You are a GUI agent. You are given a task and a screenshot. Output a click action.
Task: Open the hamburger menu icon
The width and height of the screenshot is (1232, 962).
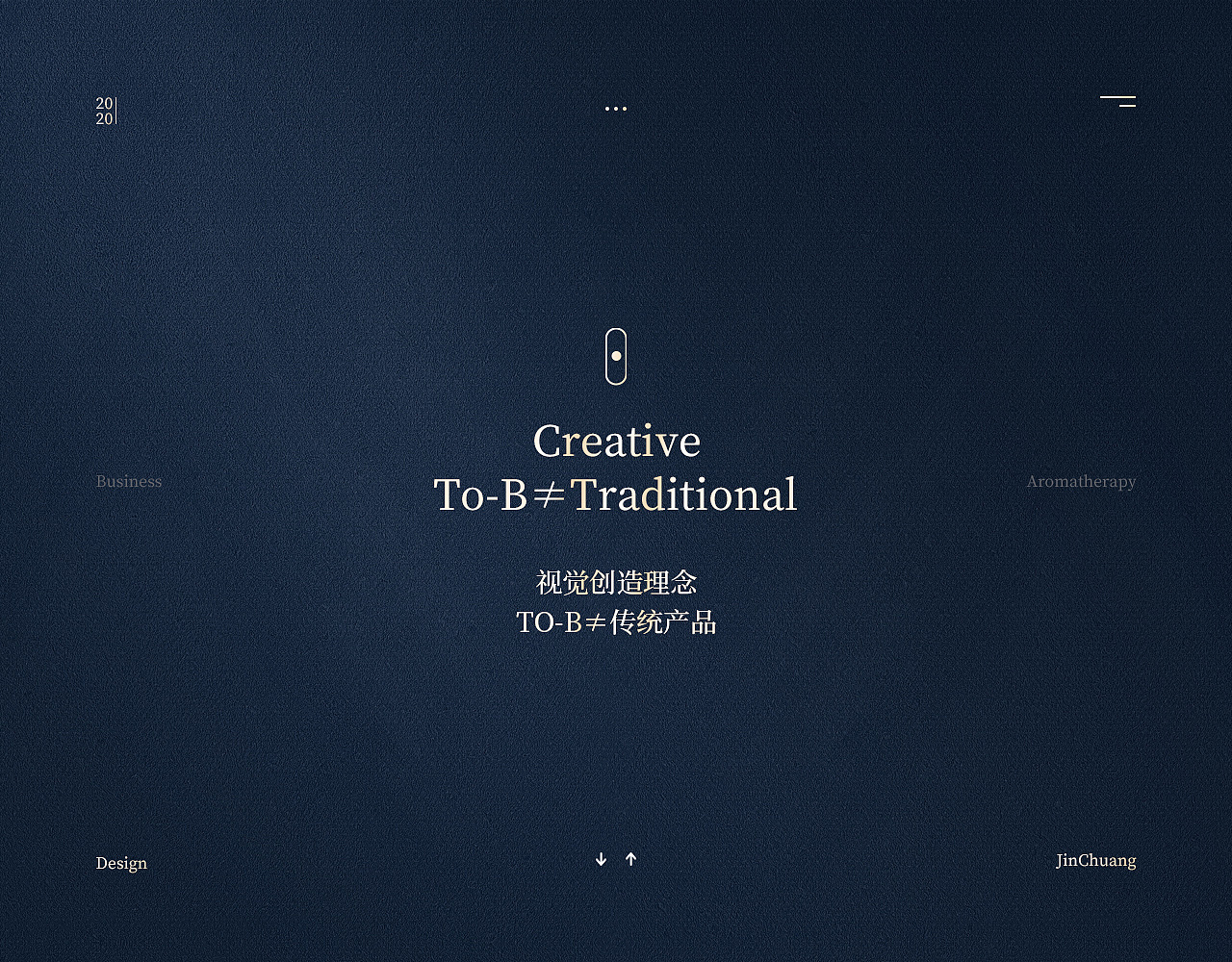tap(1117, 101)
